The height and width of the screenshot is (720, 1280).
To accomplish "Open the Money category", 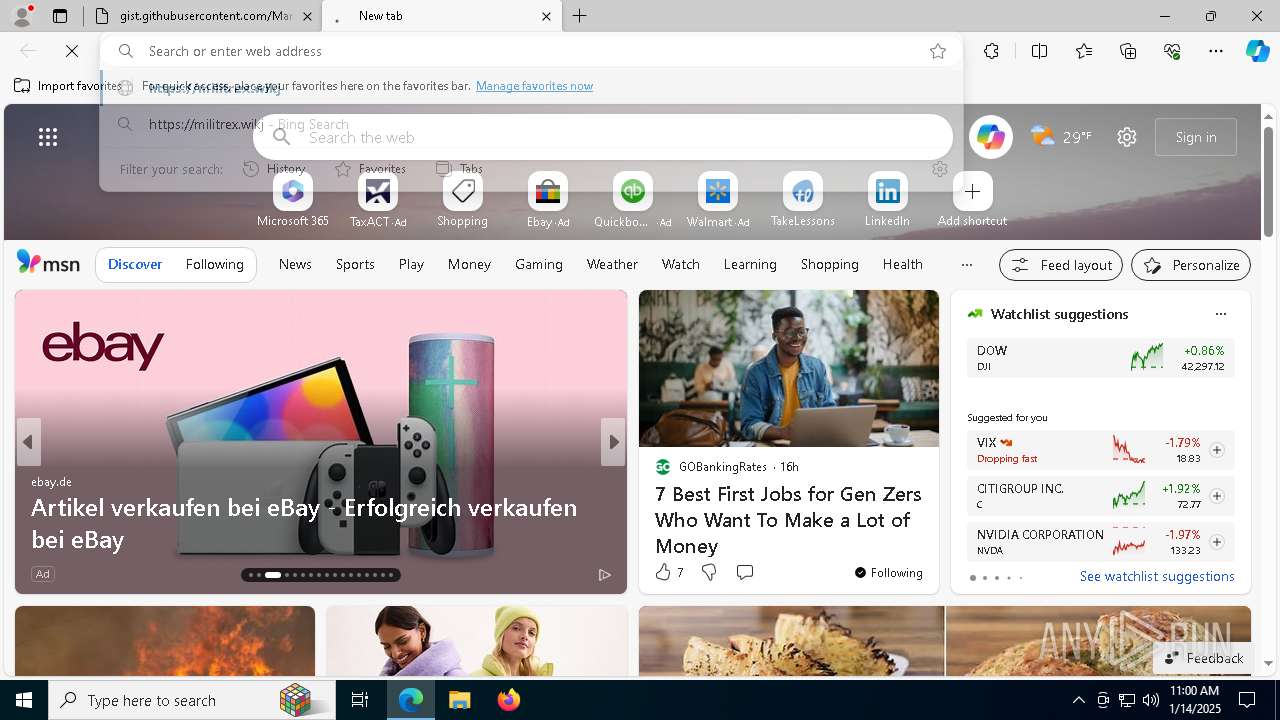I will pos(469,265).
